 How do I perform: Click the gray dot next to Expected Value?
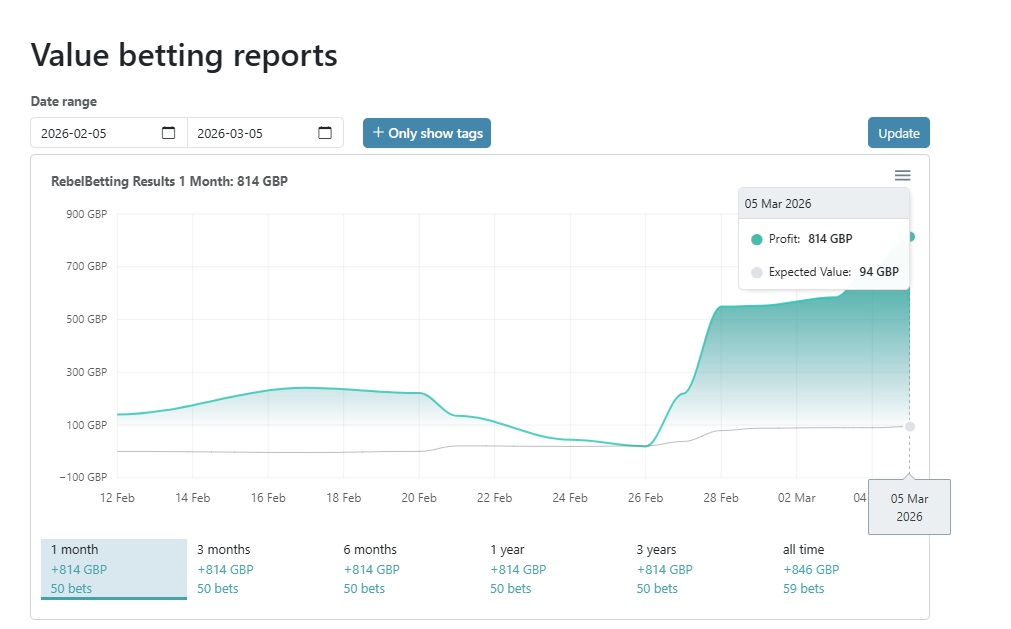pyautogui.click(x=757, y=271)
